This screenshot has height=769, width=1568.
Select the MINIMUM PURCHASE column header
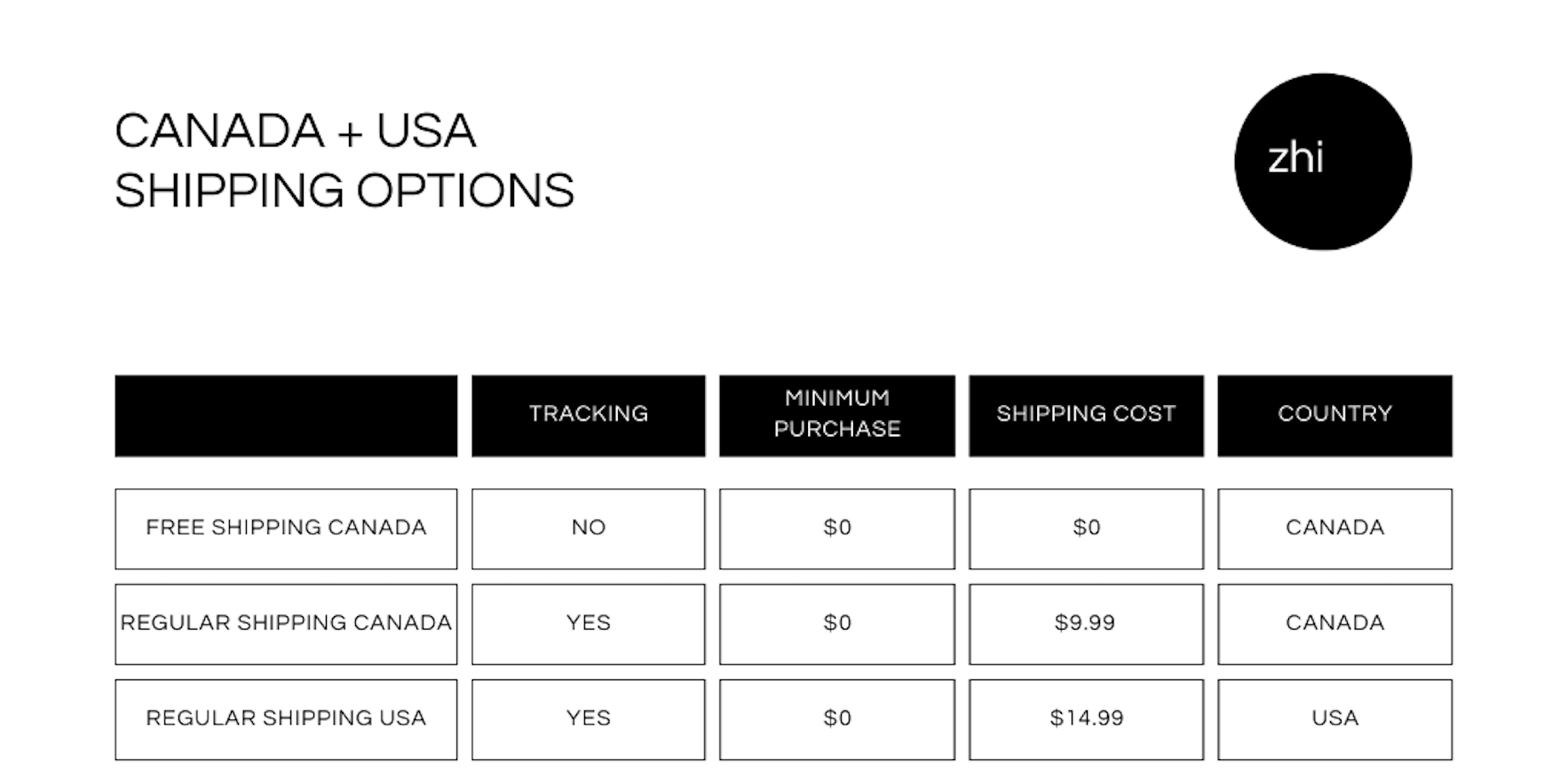[x=837, y=416]
